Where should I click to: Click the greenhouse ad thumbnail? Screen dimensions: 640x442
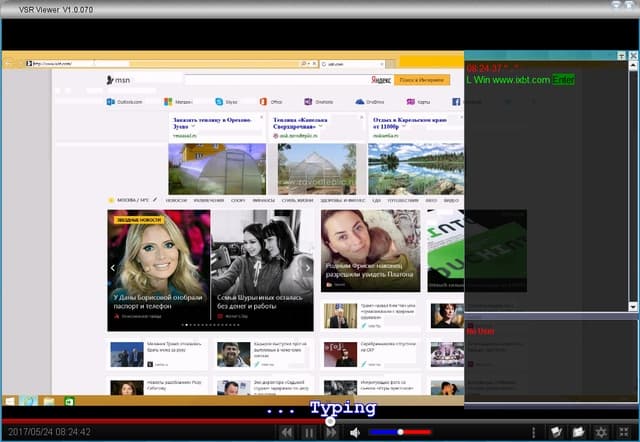coord(217,168)
